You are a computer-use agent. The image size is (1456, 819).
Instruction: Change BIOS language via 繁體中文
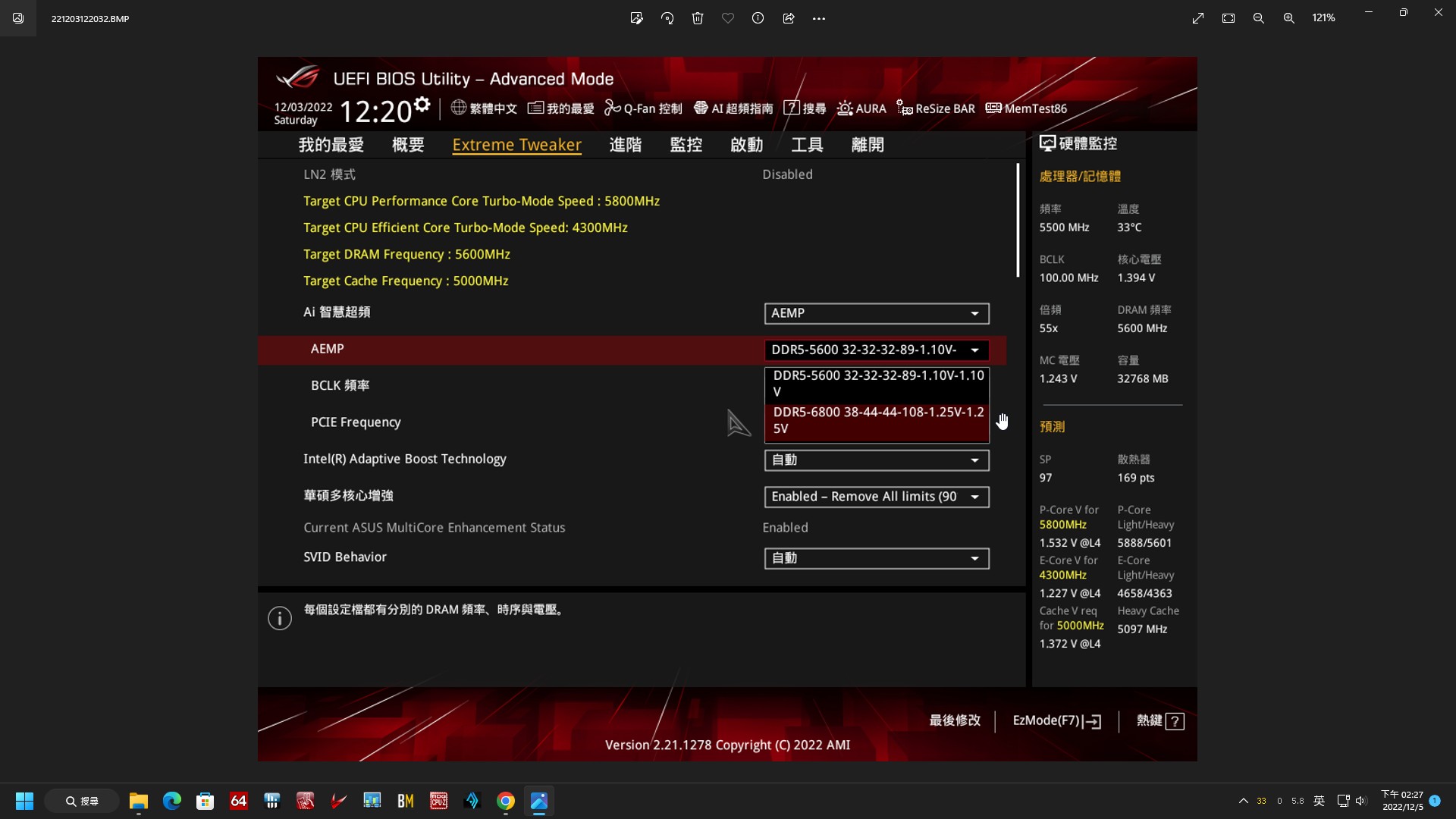coord(484,108)
